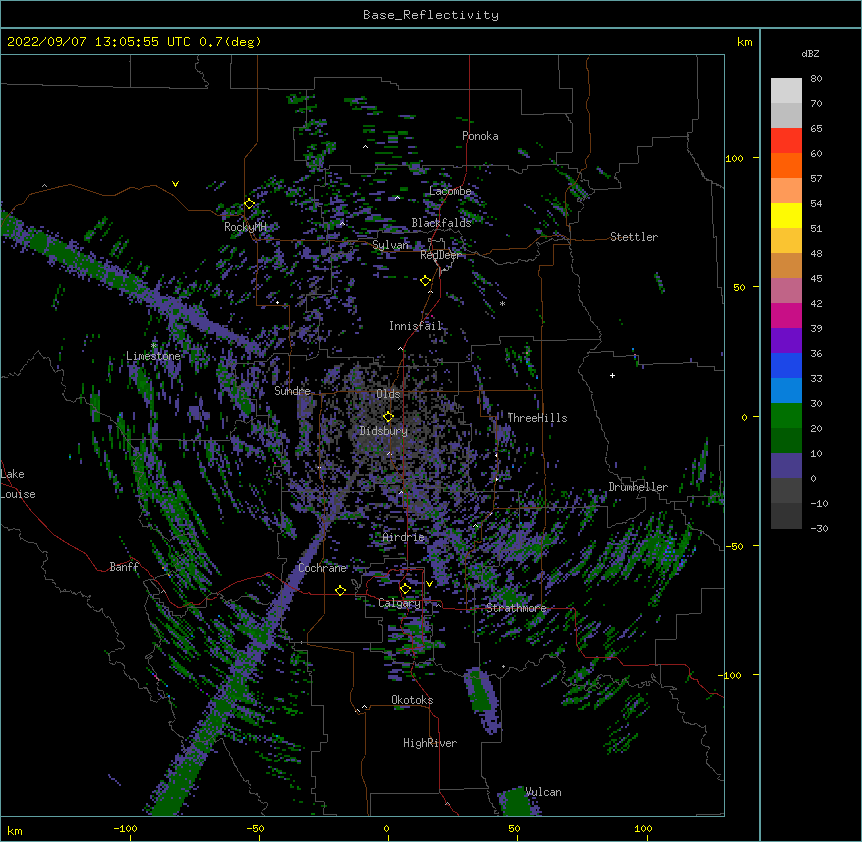Click the Sylvan label
The width and height of the screenshot is (862, 842).
pos(390,245)
